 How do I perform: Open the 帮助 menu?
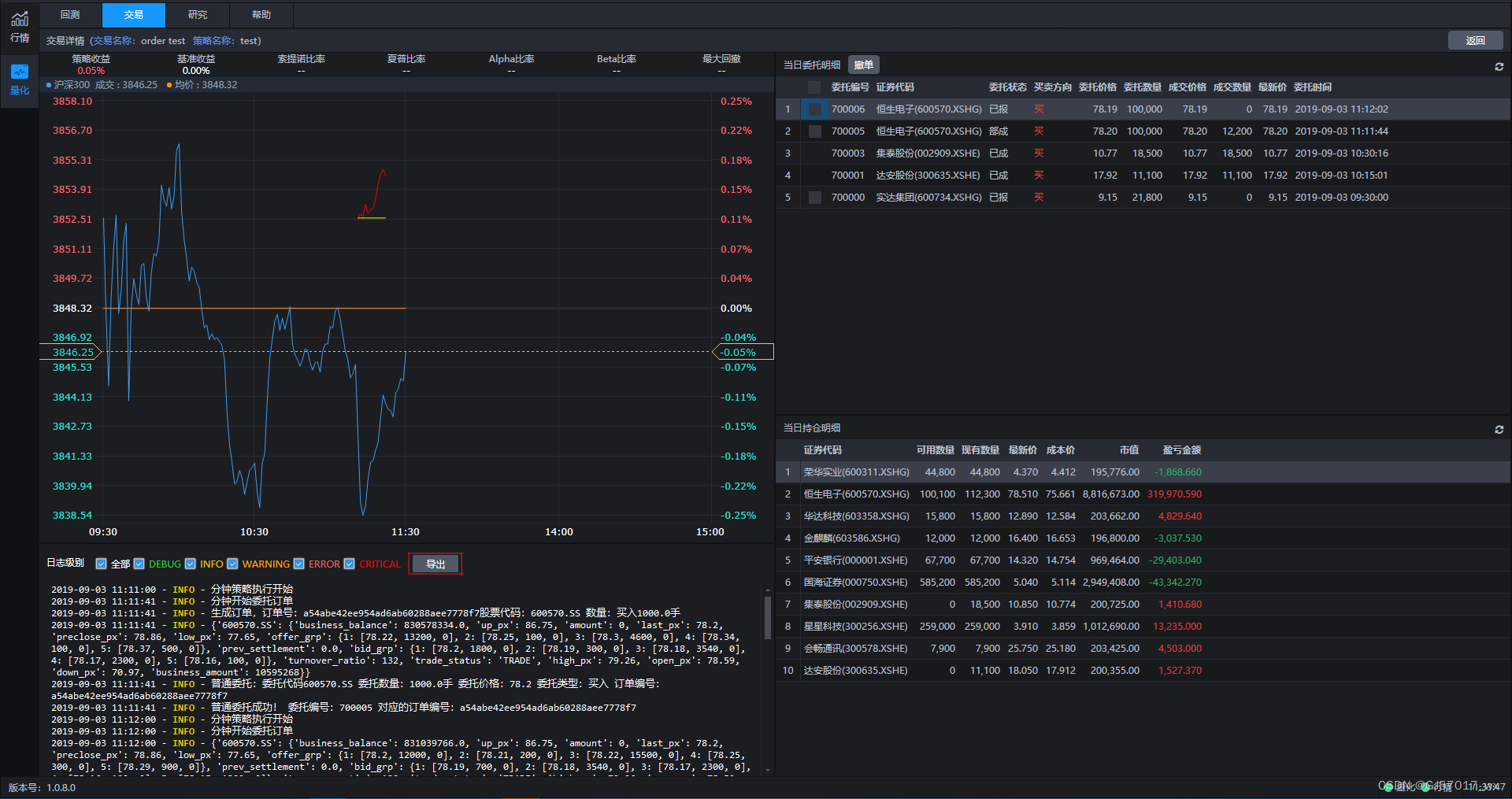pyautogui.click(x=261, y=14)
